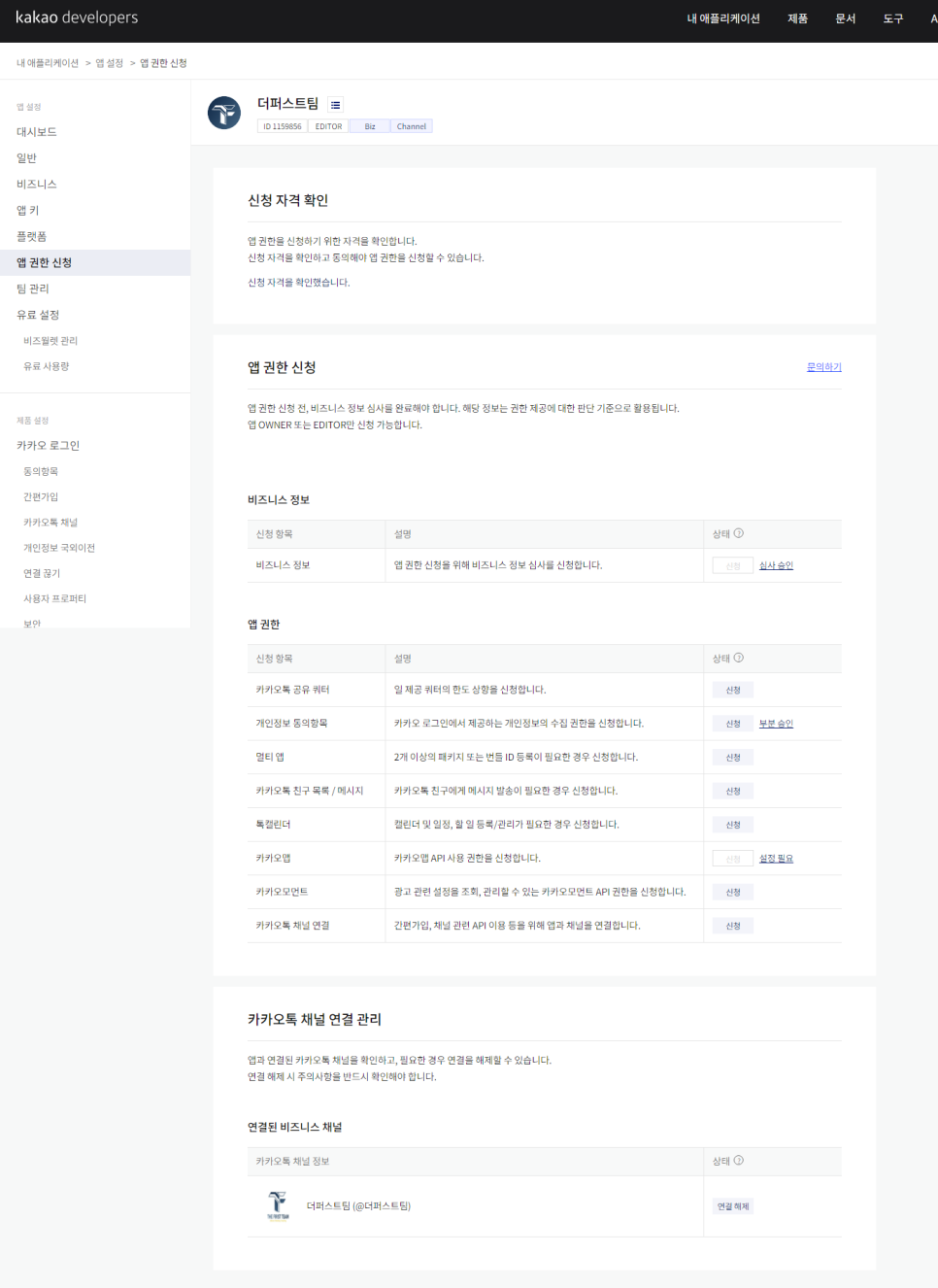Select 앱 권한 신청 in the sidebar
Screen dimensions: 938x1288
pyautogui.click(x=95, y=263)
